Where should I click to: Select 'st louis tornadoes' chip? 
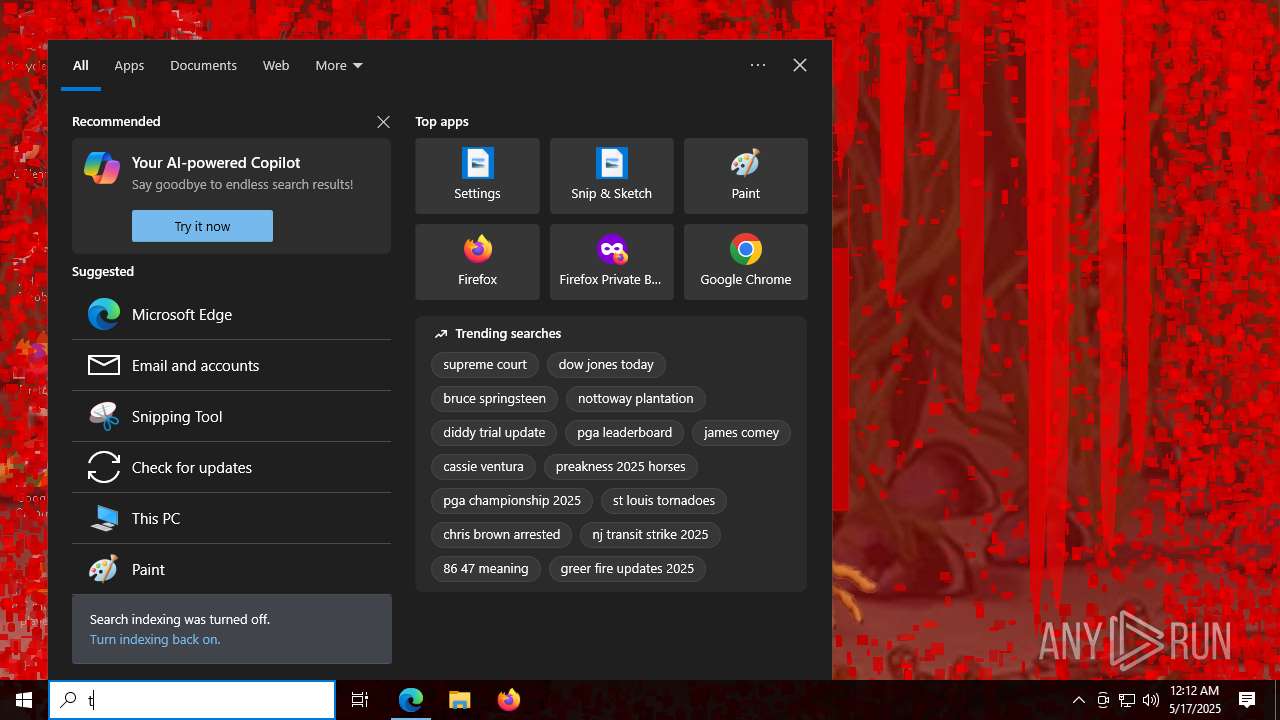click(664, 501)
